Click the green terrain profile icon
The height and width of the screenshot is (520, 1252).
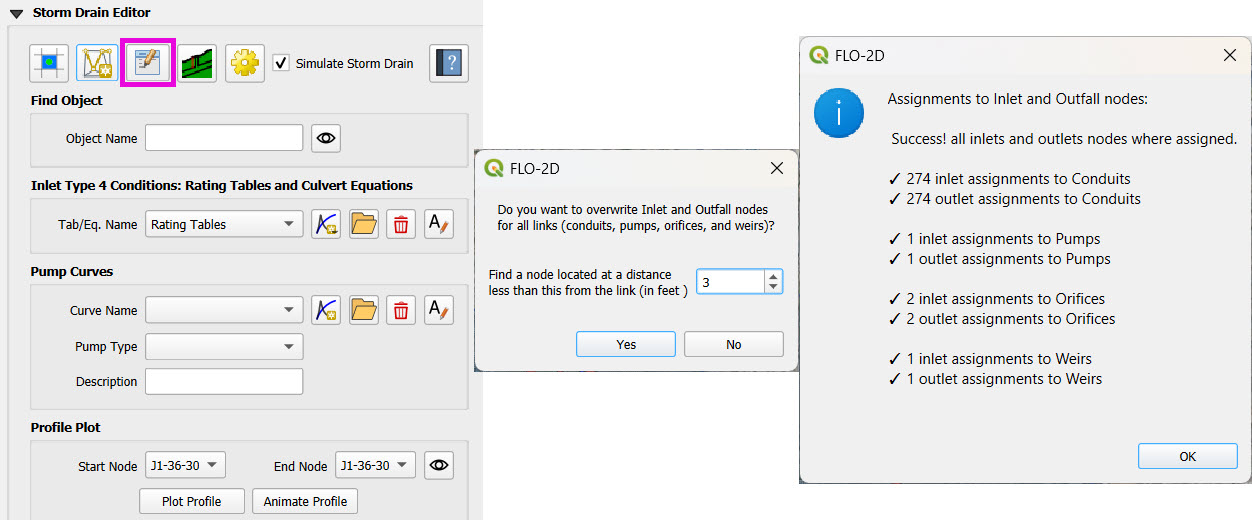pyautogui.click(x=197, y=63)
